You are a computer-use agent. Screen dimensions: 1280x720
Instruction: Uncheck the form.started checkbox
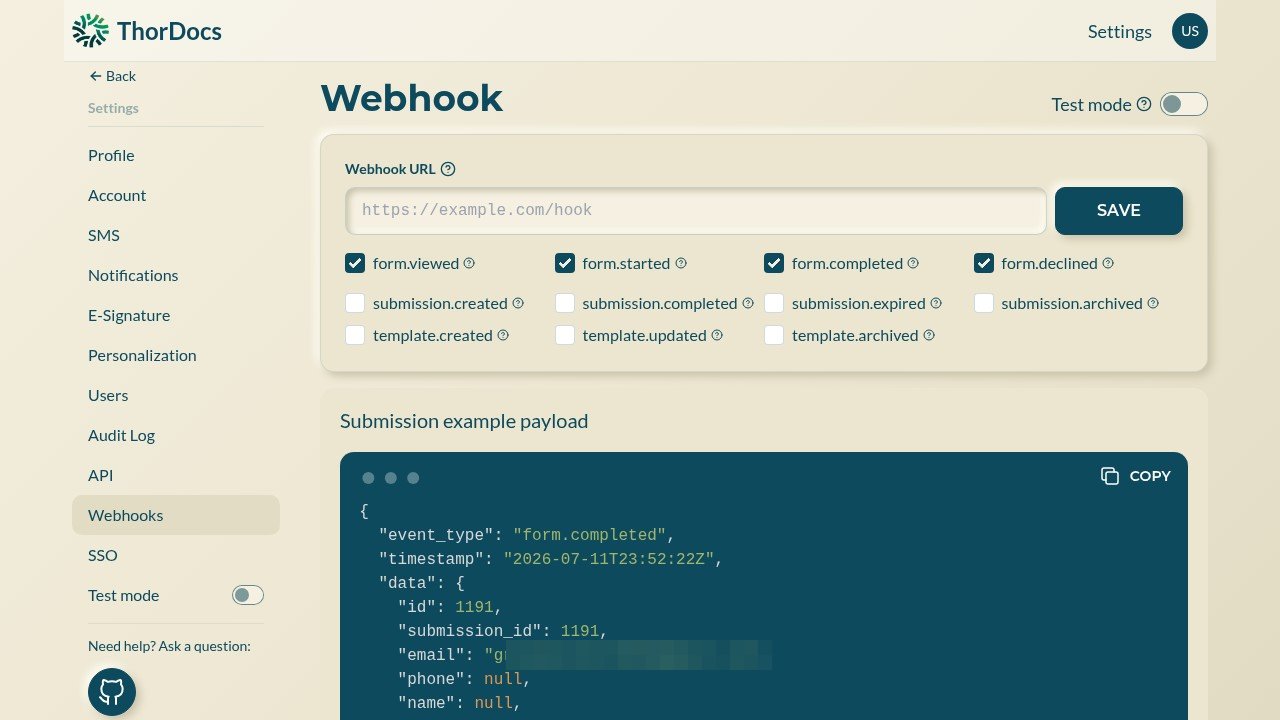tap(565, 263)
